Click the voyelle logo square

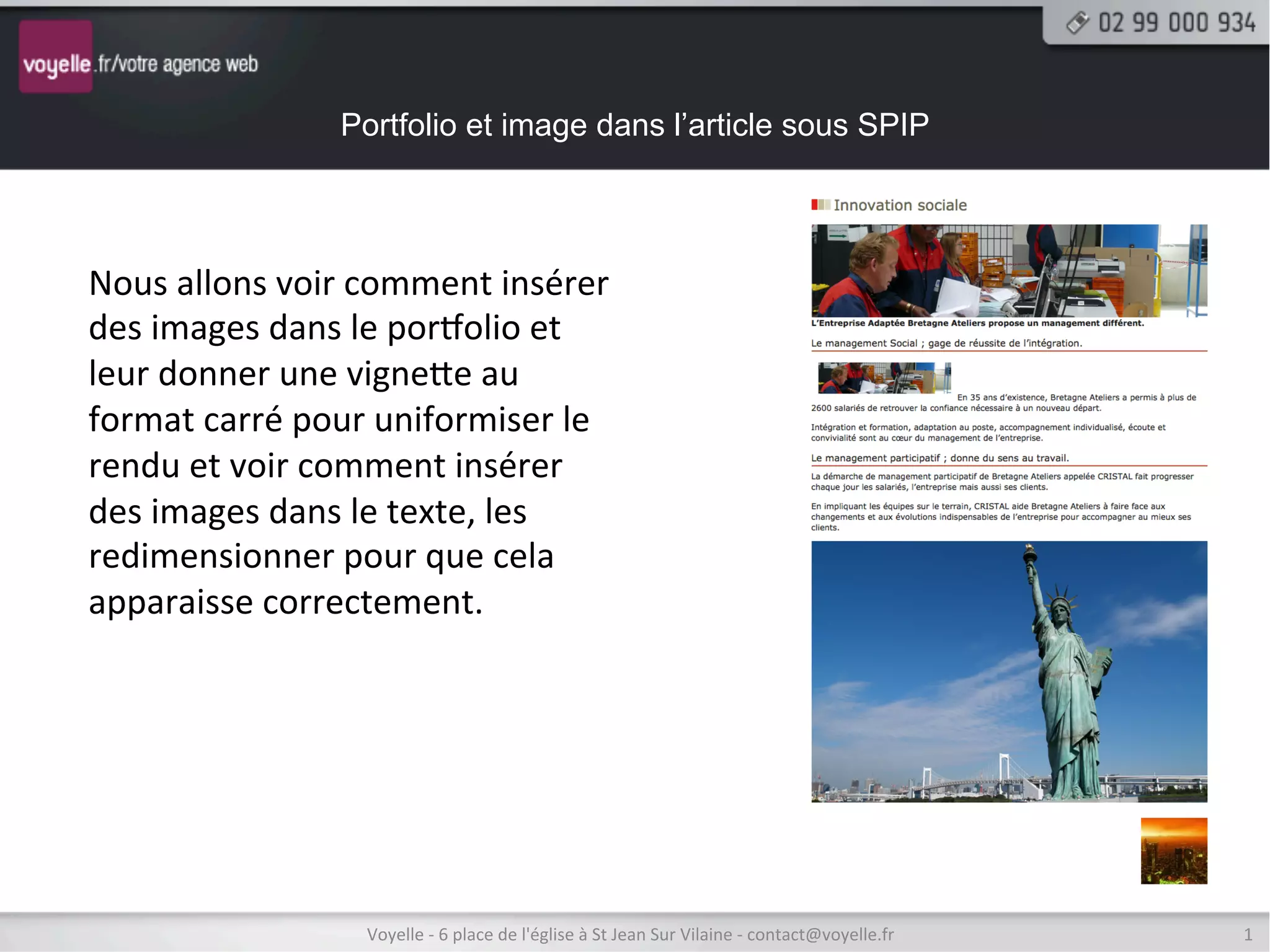(x=56, y=57)
